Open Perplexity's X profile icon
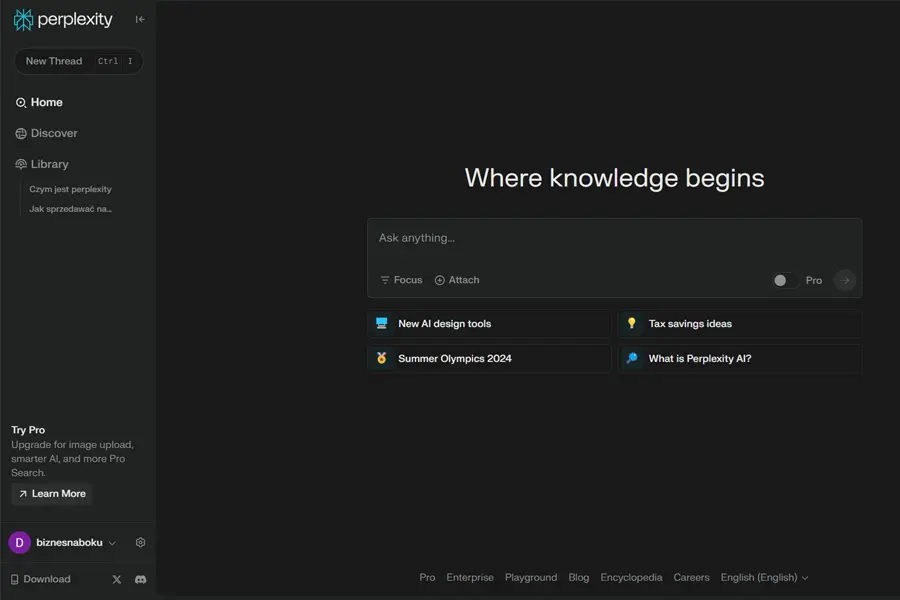Image resolution: width=900 pixels, height=600 pixels. click(x=117, y=579)
